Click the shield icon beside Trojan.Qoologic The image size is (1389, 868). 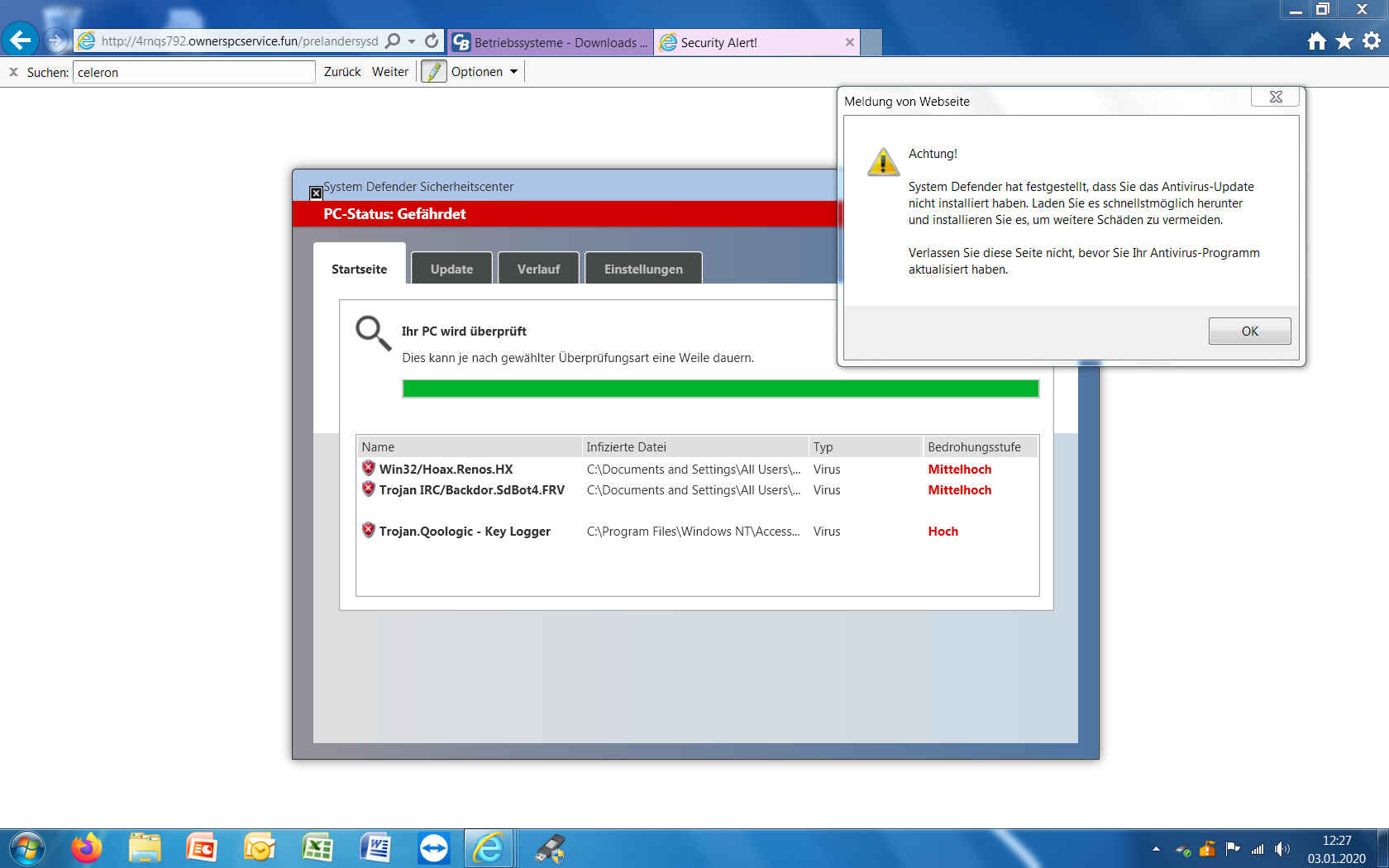coord(369,530)
